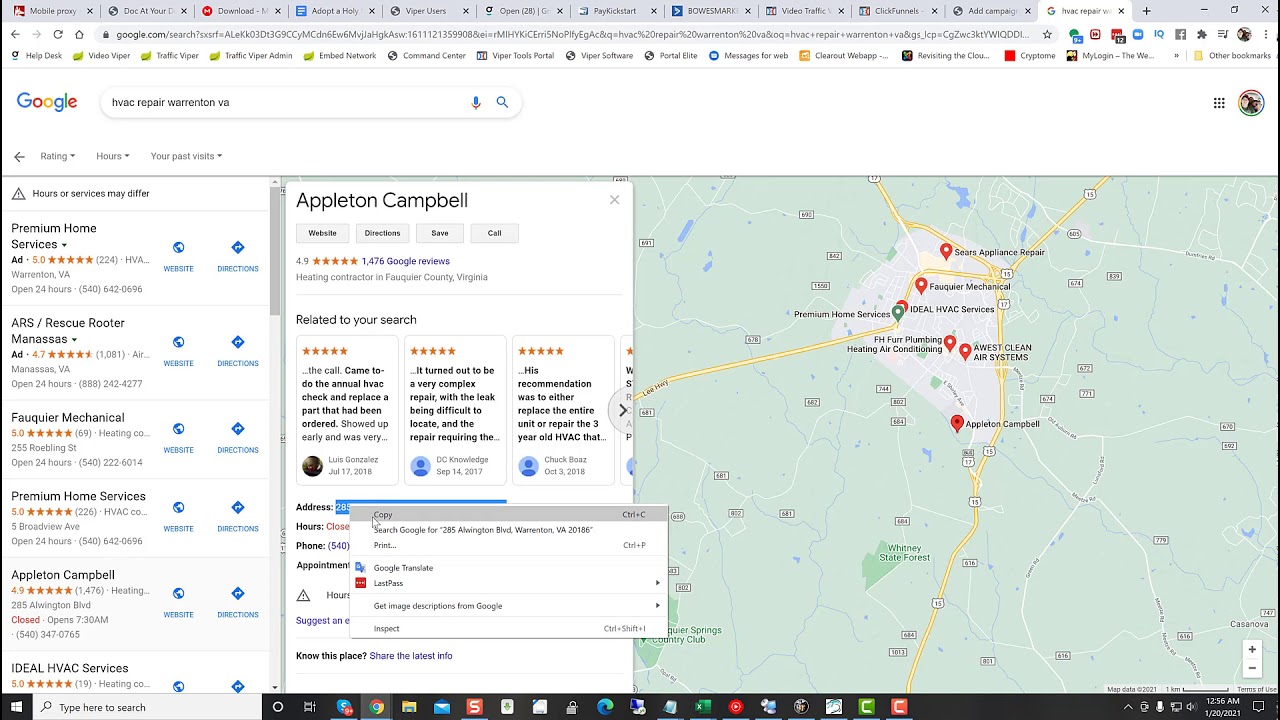
Task: Open the 1,476 Google reviews link
Action: pos(405,261)
